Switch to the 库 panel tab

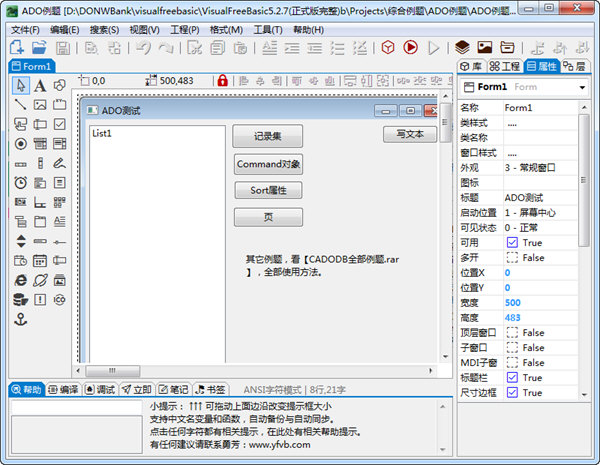pos(471,67)
